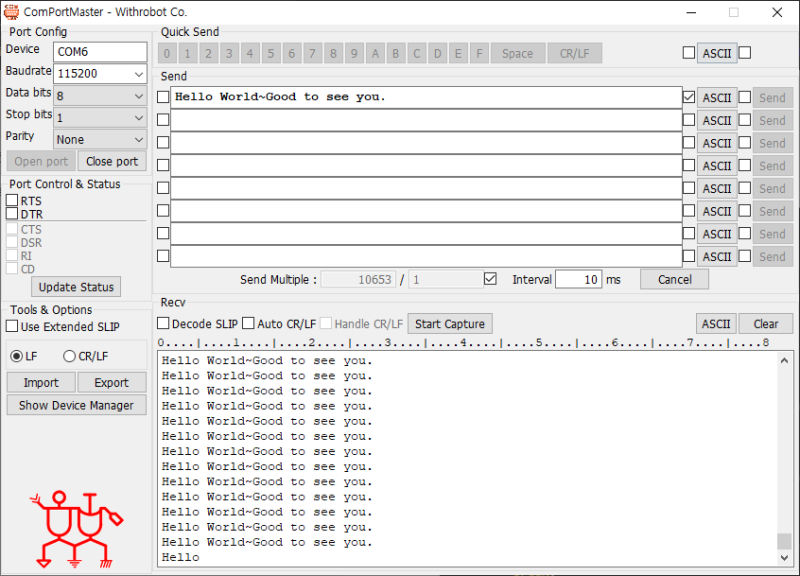The width and height of the screenshot is (800, 576).
Task: Click the Recv scrollbar down arrow
Action: pyautogui.click(x=784, y=558)
